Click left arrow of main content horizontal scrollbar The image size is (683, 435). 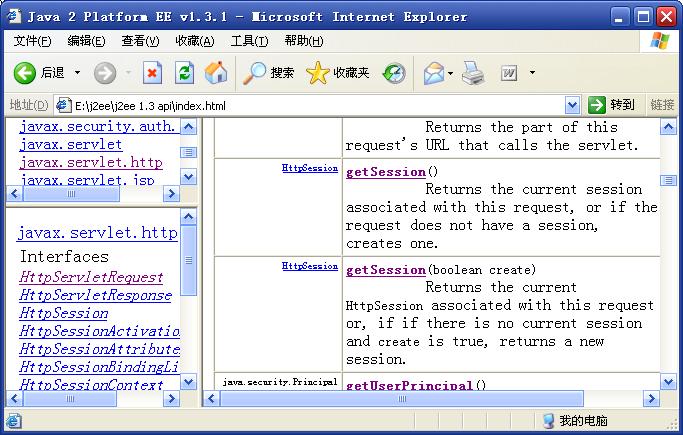212,398
